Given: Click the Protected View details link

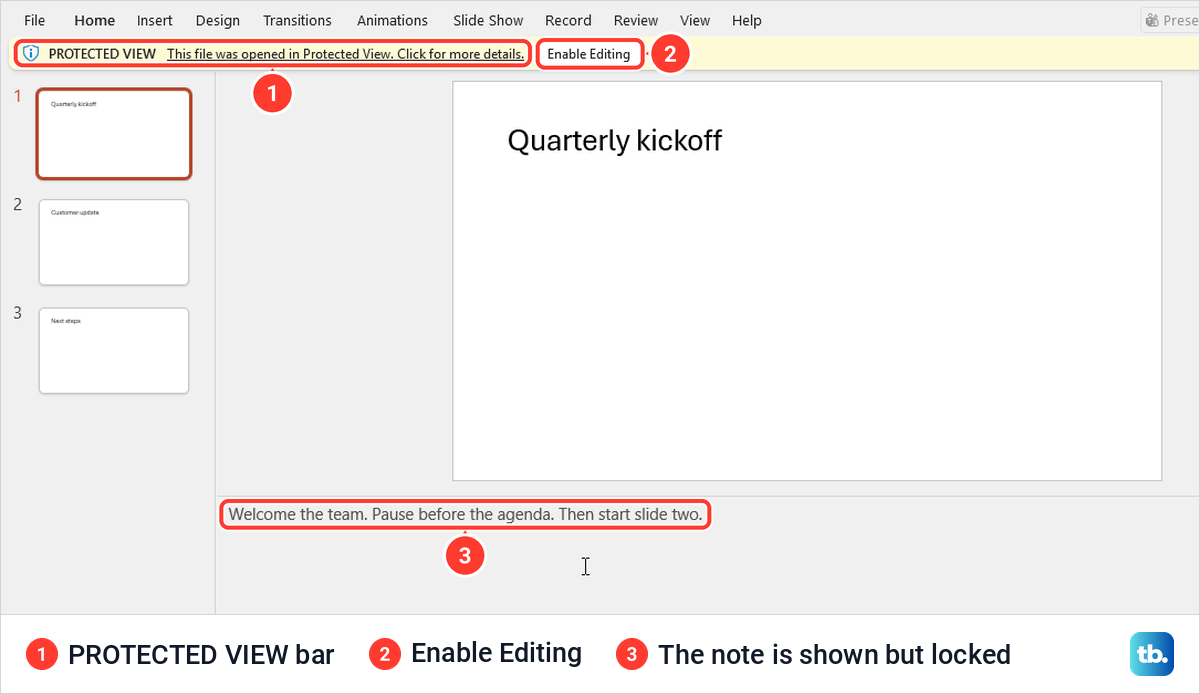Looking at the screenshot, I should pos(345,54).
